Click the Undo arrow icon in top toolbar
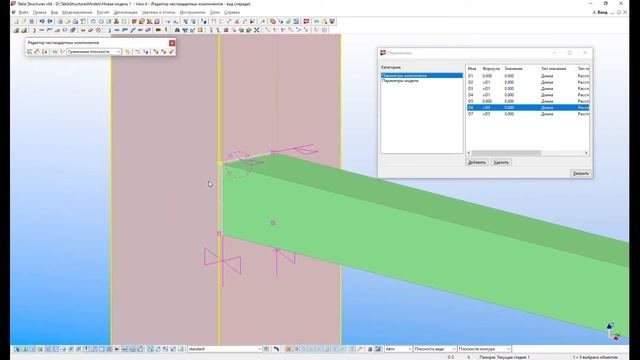This screenshot has height=360, width=640. click(x=42, y=21)
